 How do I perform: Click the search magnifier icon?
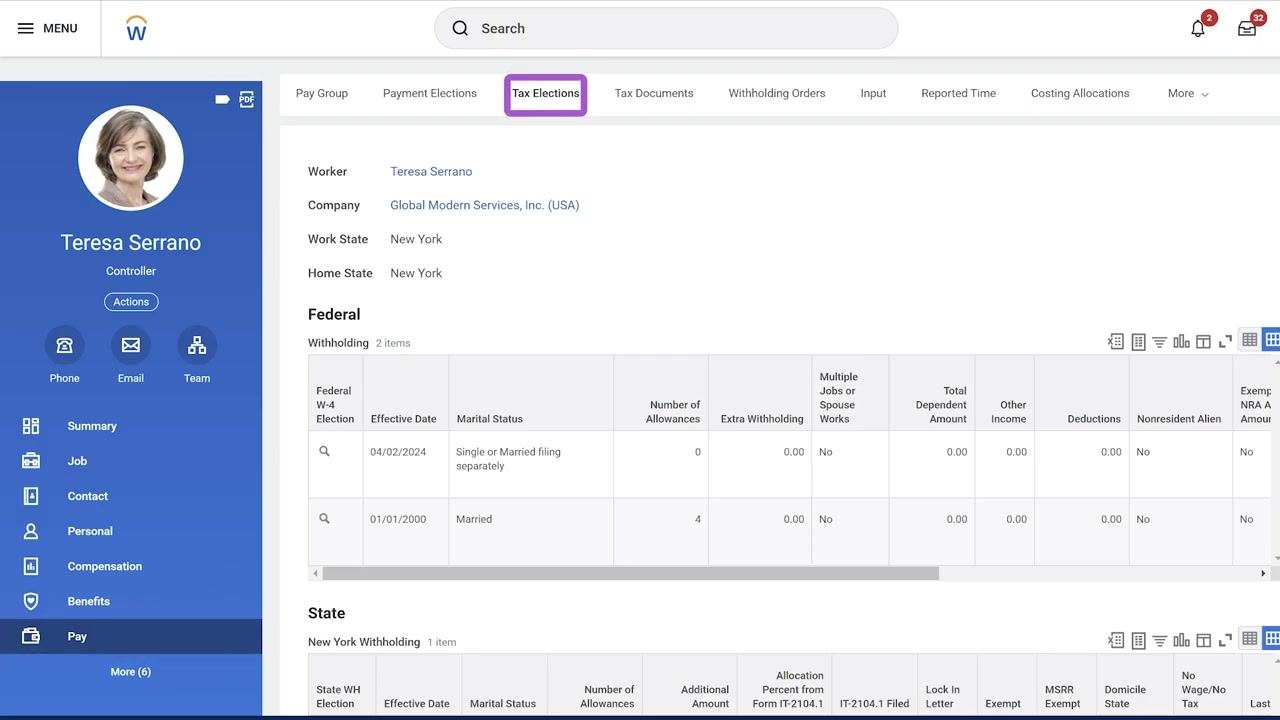click(x=460, y=28)
